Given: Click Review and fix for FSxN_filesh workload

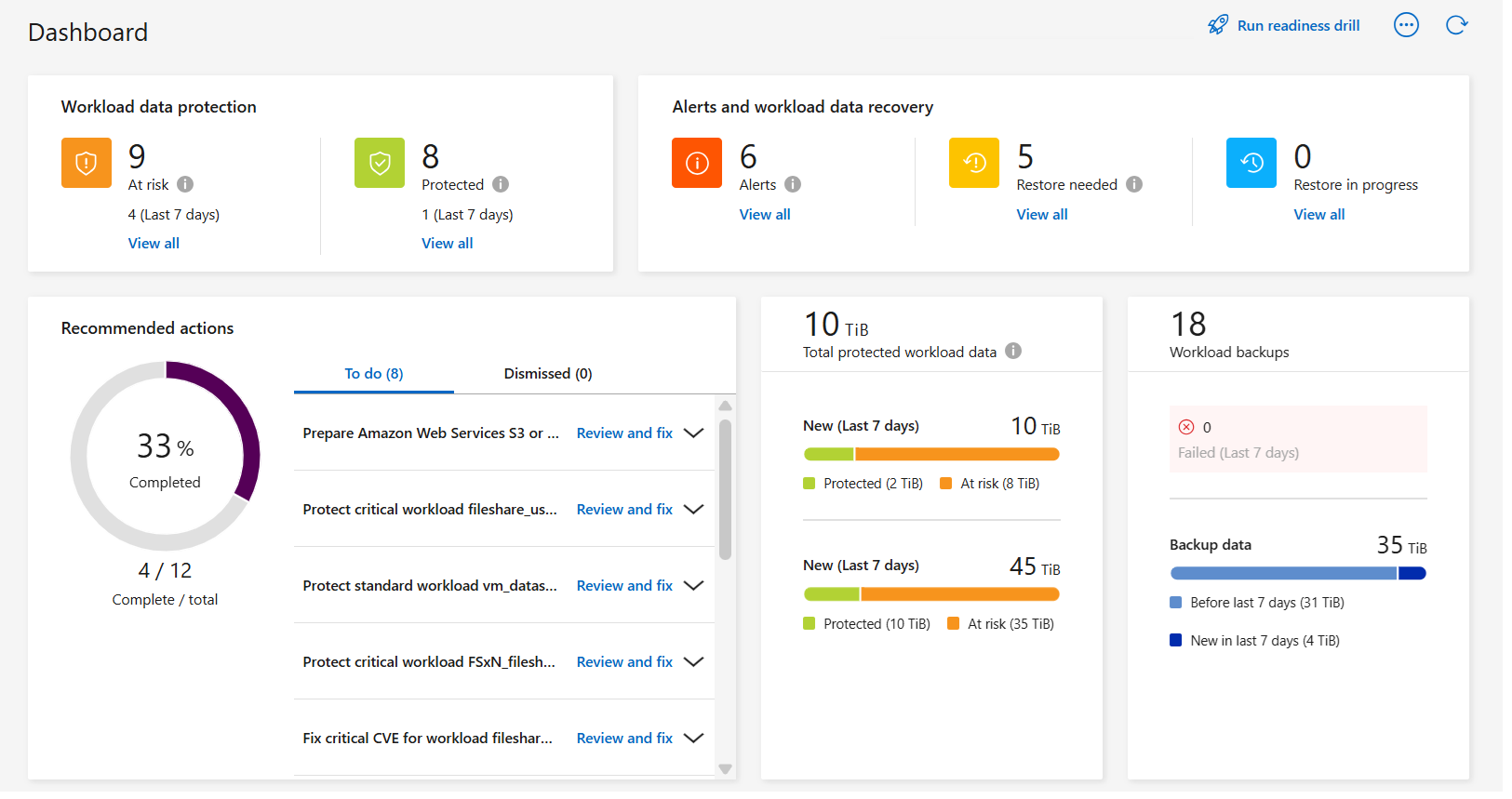Looking at the screenshot, I should pos(624,662).
